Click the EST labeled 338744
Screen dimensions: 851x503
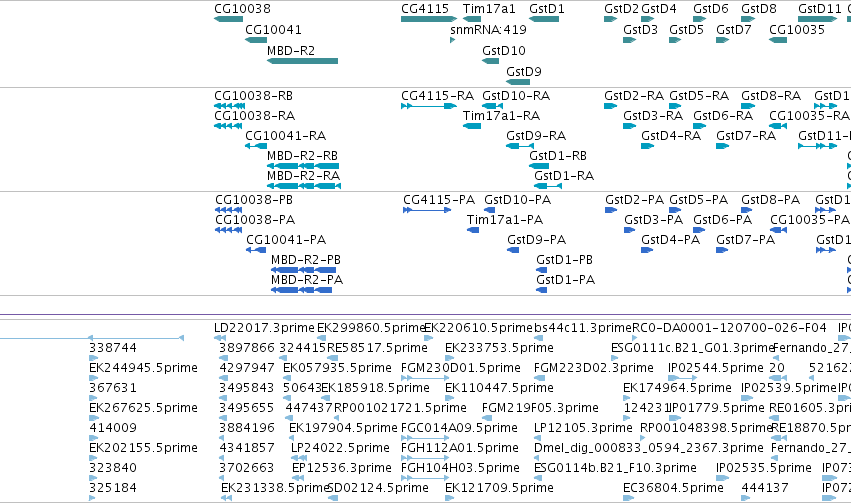(113, 348)
